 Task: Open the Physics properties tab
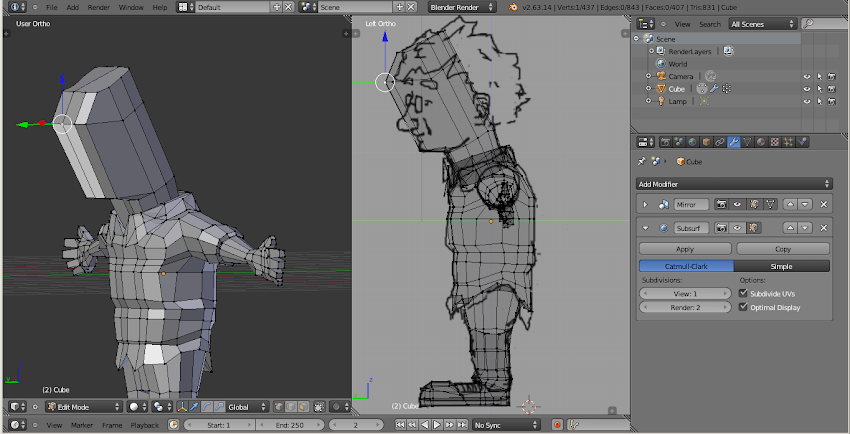click(802, 142)
